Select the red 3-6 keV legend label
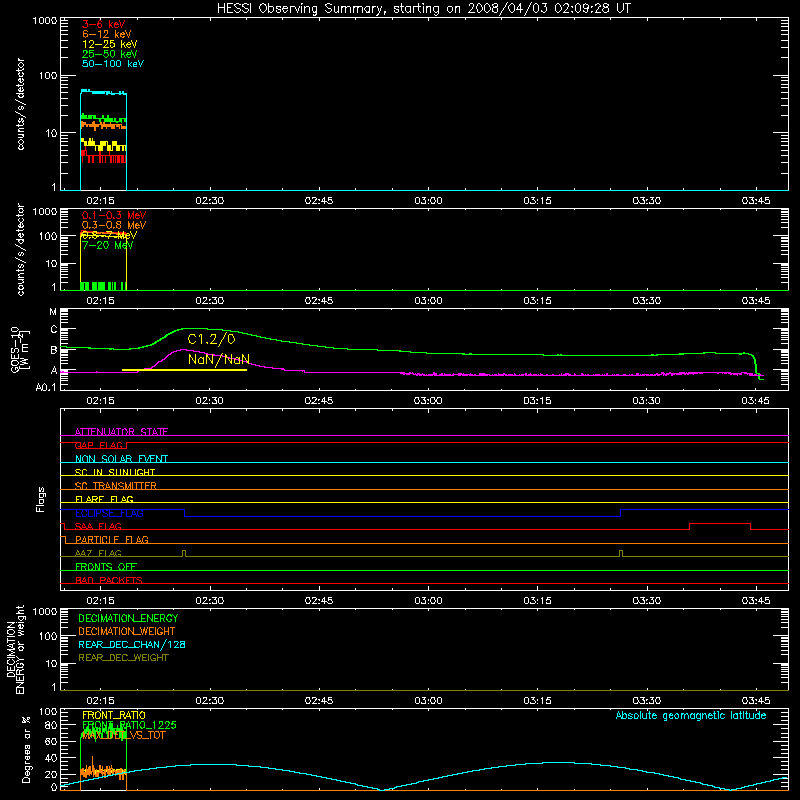 coord(103,24)
